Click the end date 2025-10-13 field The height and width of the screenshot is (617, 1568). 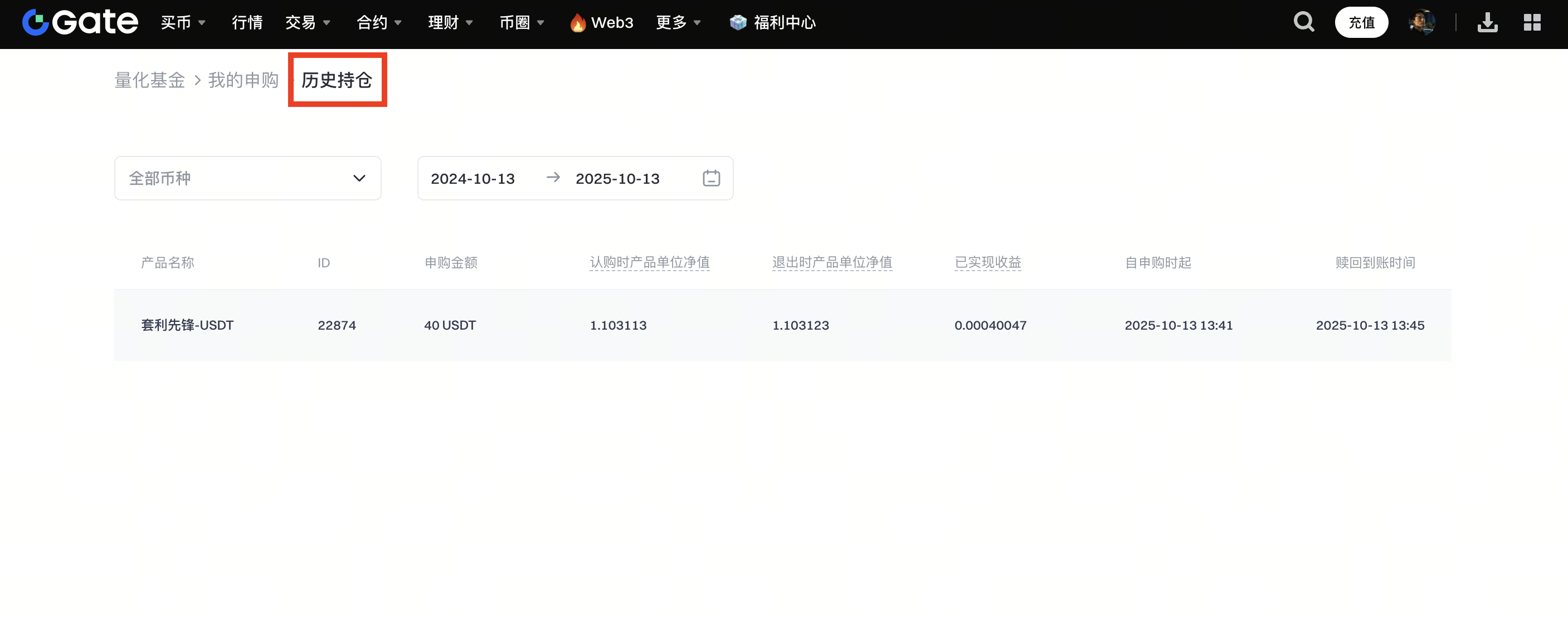click(617, 179)
